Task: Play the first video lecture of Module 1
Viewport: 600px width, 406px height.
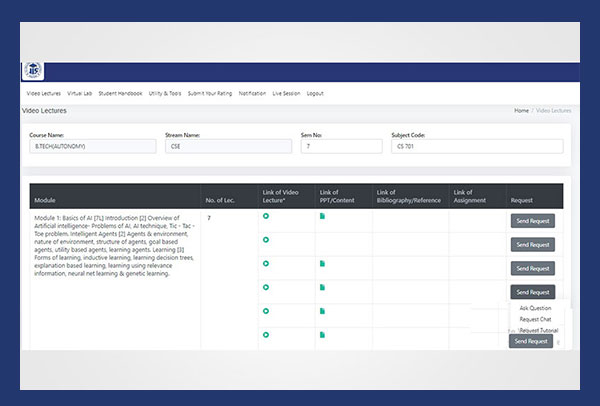Action: pyautogui.click(x=266, y=217)
